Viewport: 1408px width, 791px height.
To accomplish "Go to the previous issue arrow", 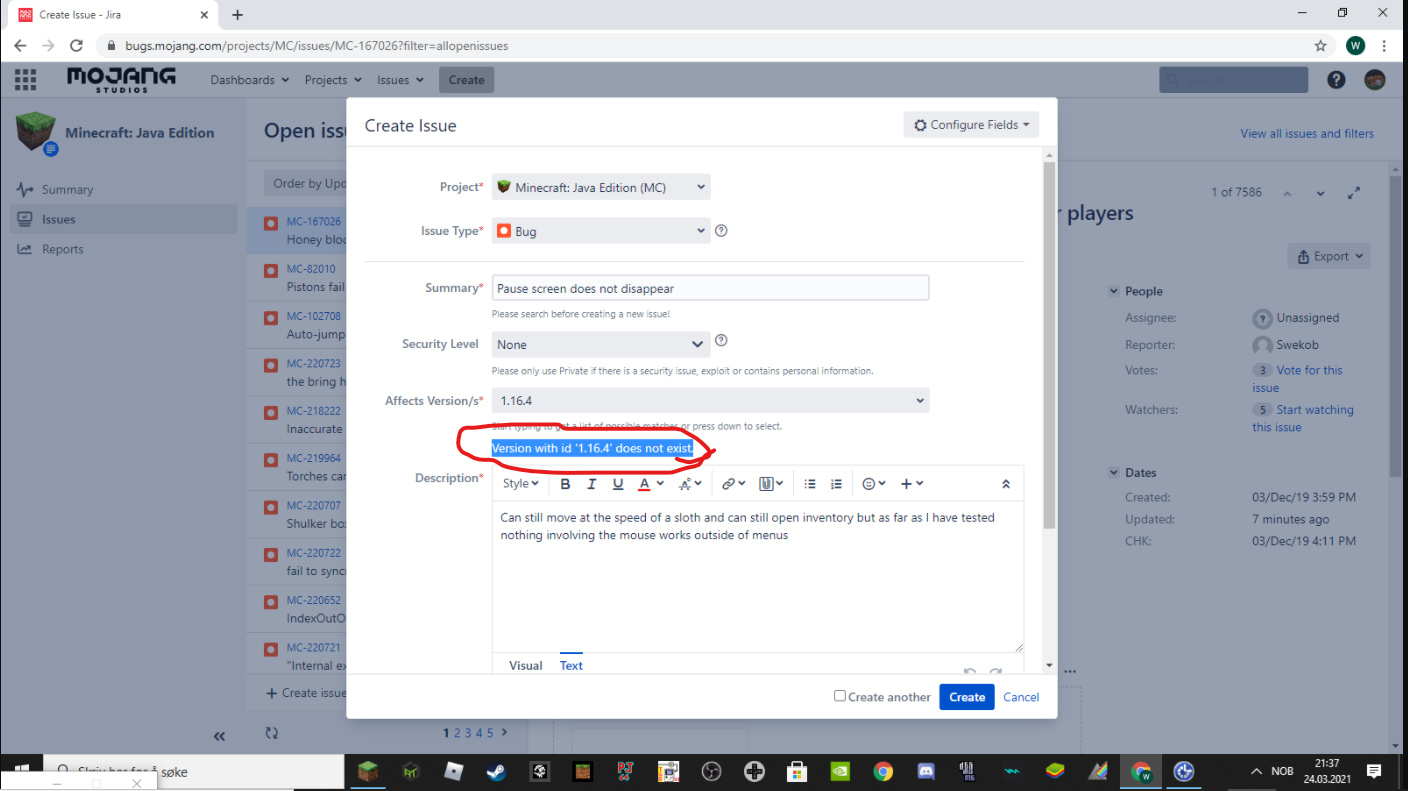I will coord(1287,193).
